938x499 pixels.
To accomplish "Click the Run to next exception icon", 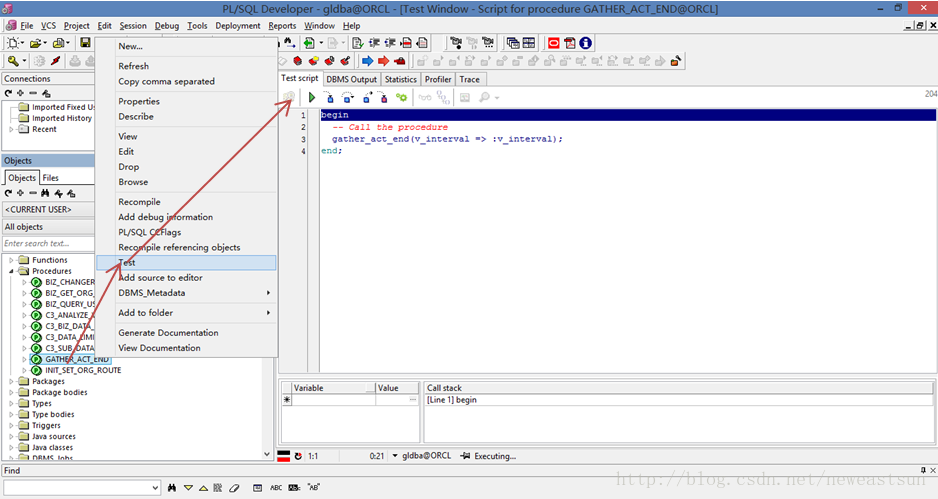I will click(x=383, y=97).
